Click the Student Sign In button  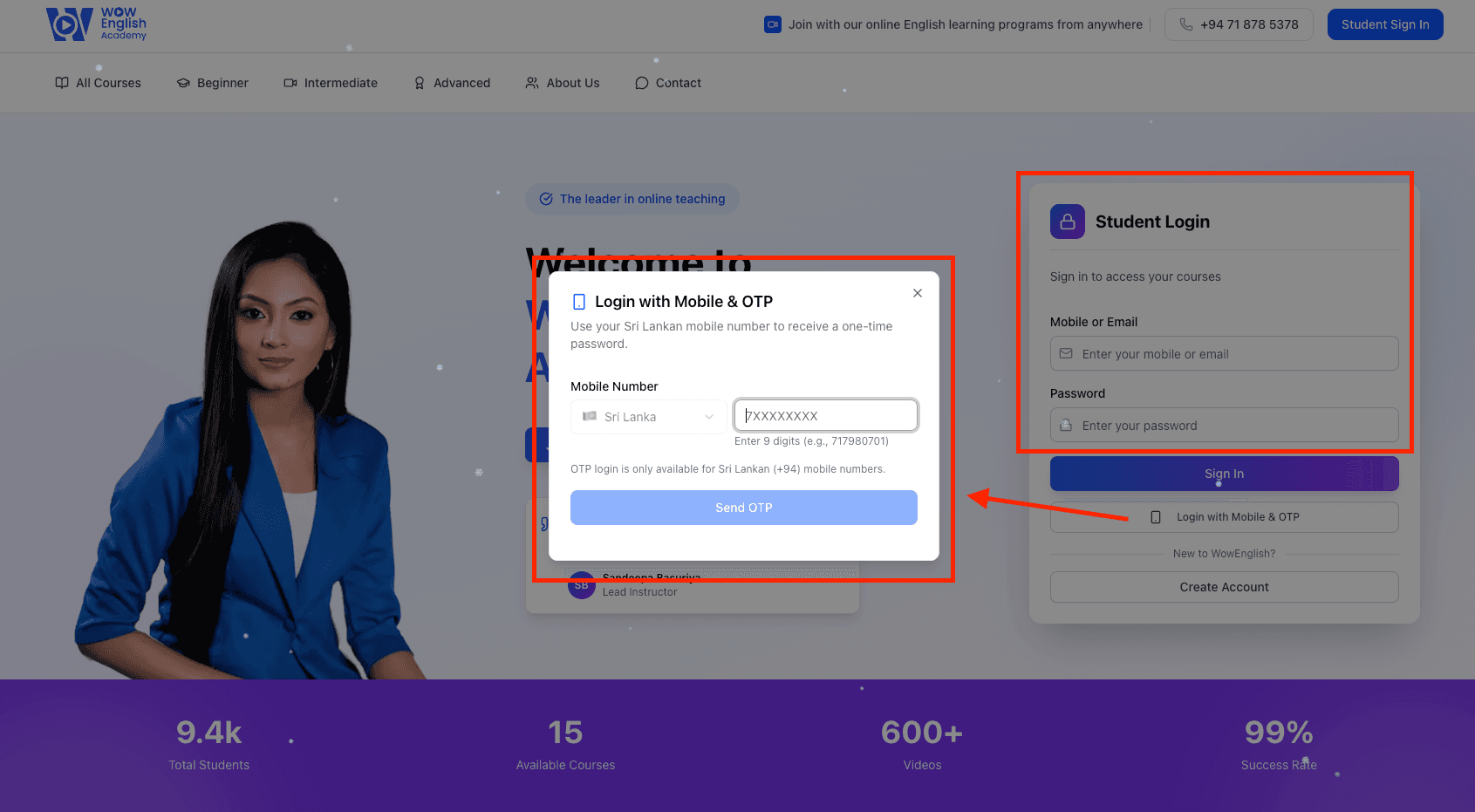click(x=1384, y=24)
